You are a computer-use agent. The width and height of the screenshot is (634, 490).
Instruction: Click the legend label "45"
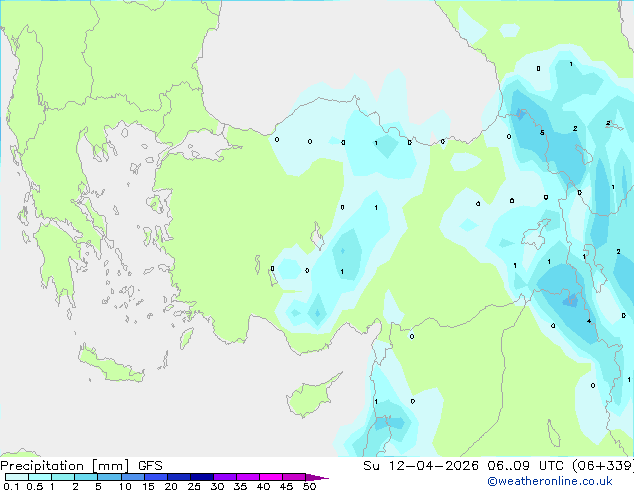286,486
